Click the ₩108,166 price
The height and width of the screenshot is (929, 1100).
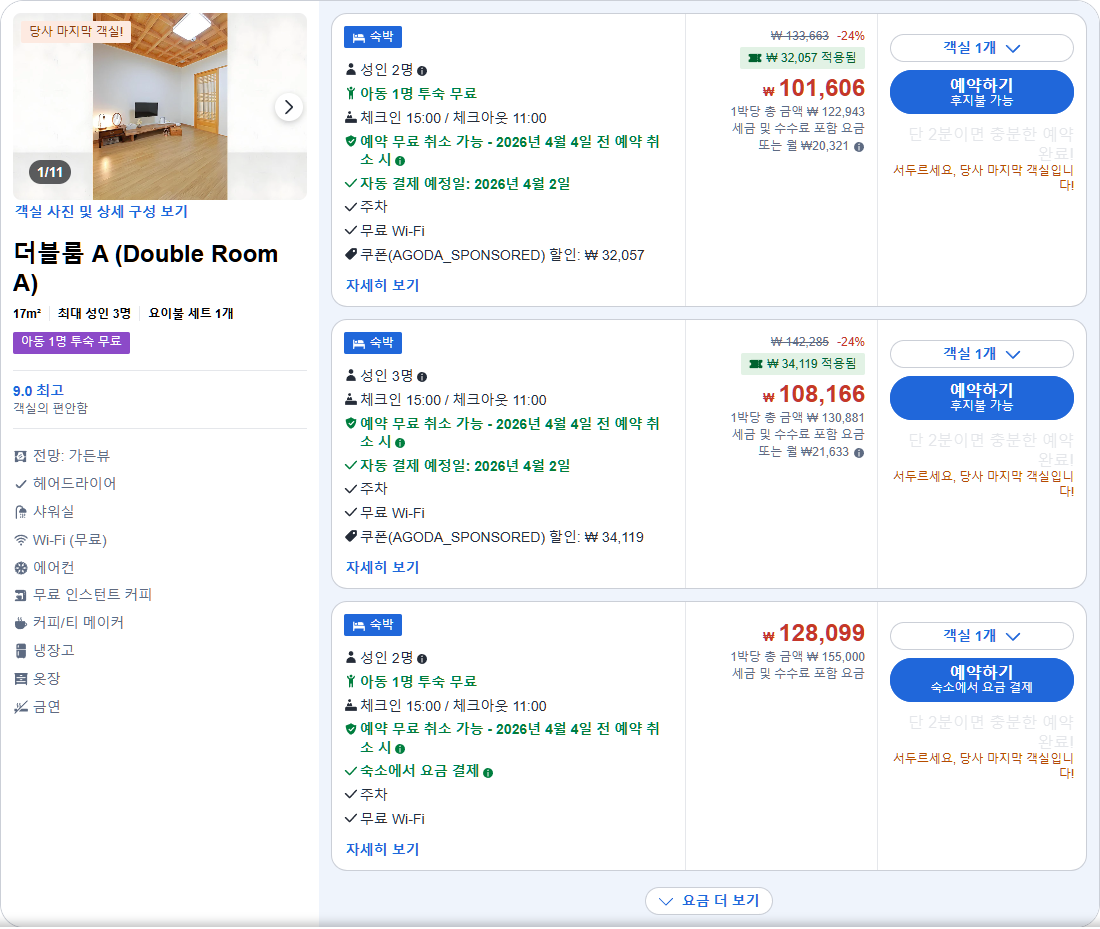tap(814, 394)
